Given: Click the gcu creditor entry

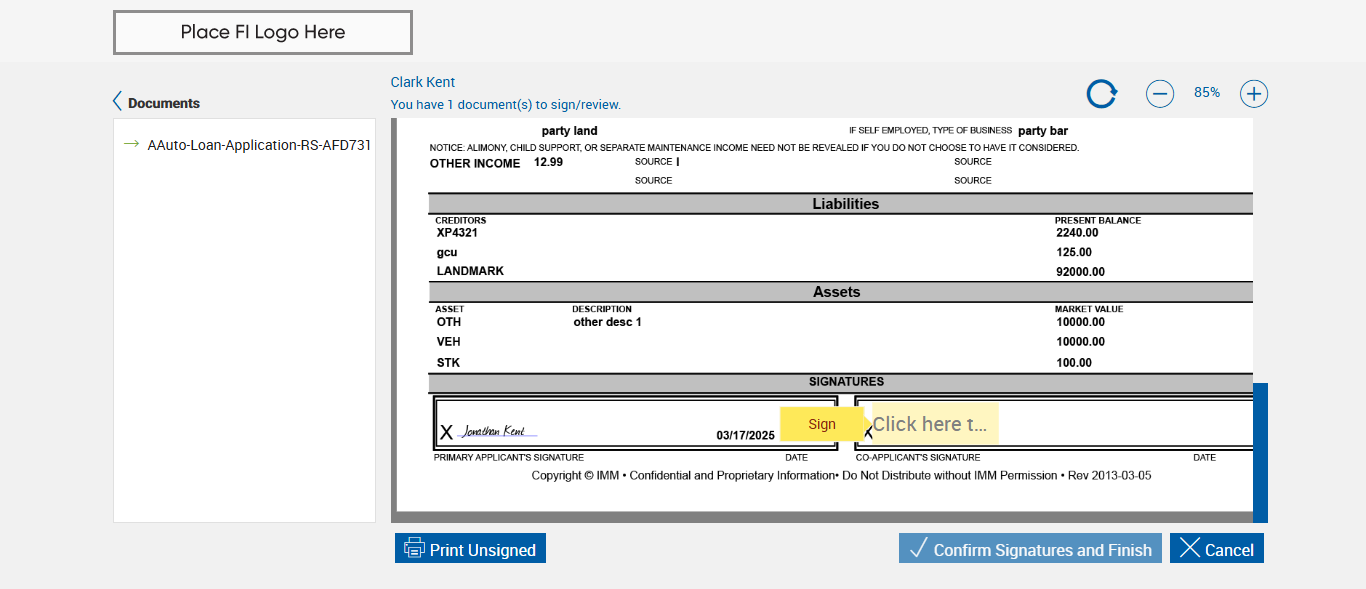Looking at the screenshot, I should tap(447, 252).
